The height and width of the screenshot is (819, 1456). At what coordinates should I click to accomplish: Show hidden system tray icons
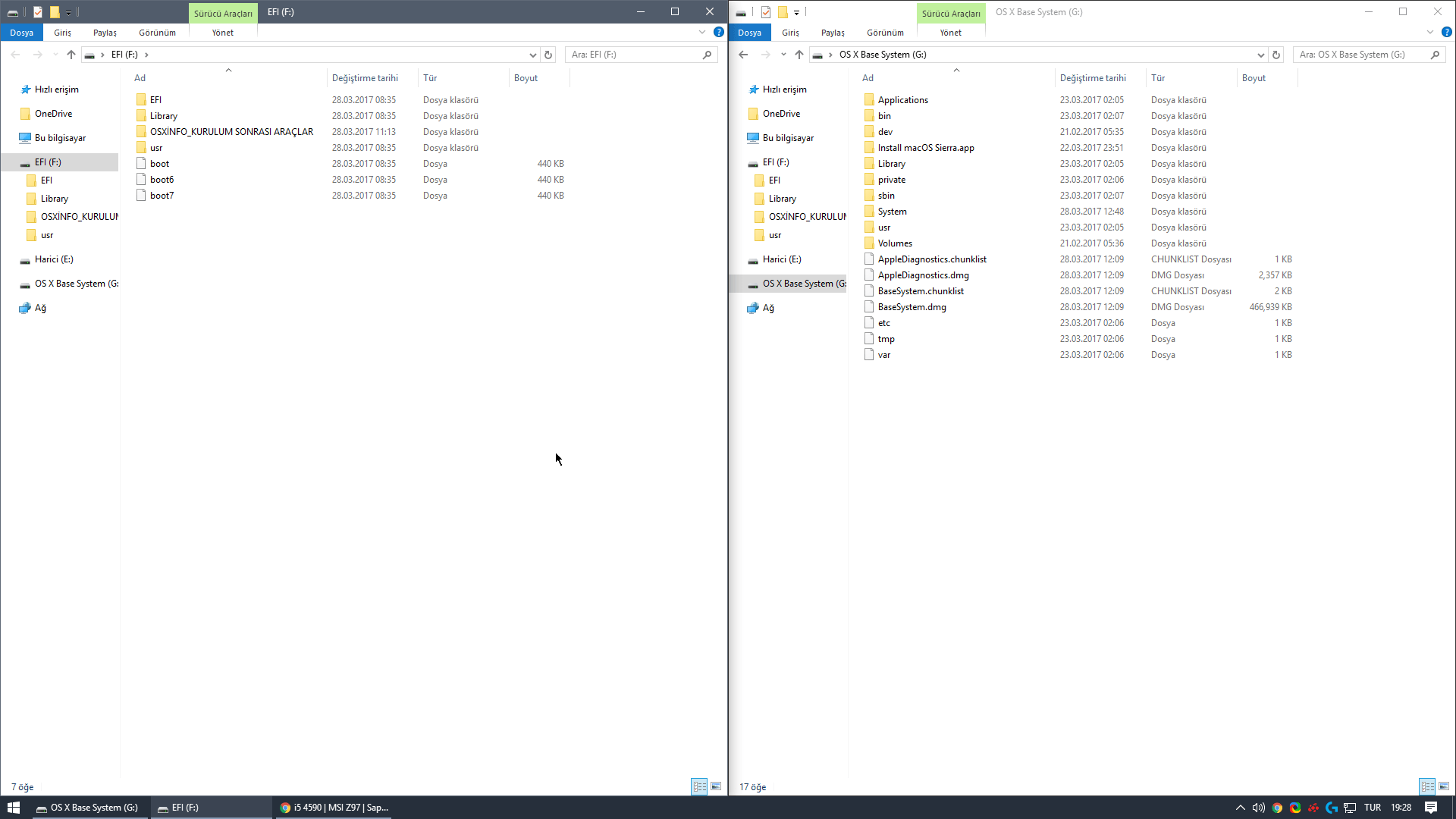tap(1241, 808)
